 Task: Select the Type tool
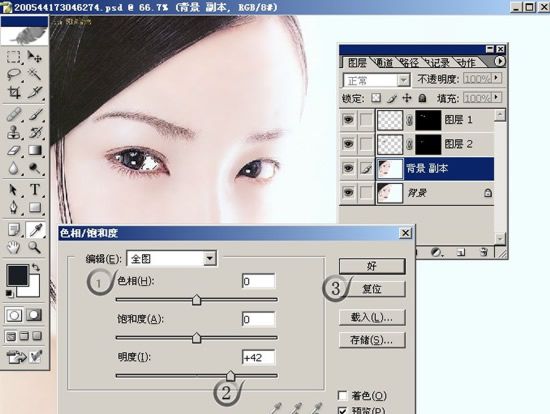[34, 190]
